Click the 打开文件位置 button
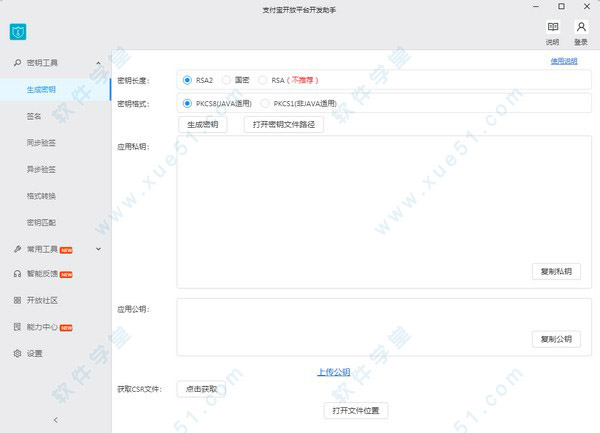The width and height of the screenshot is (600, 433). (x=356, y=411)
